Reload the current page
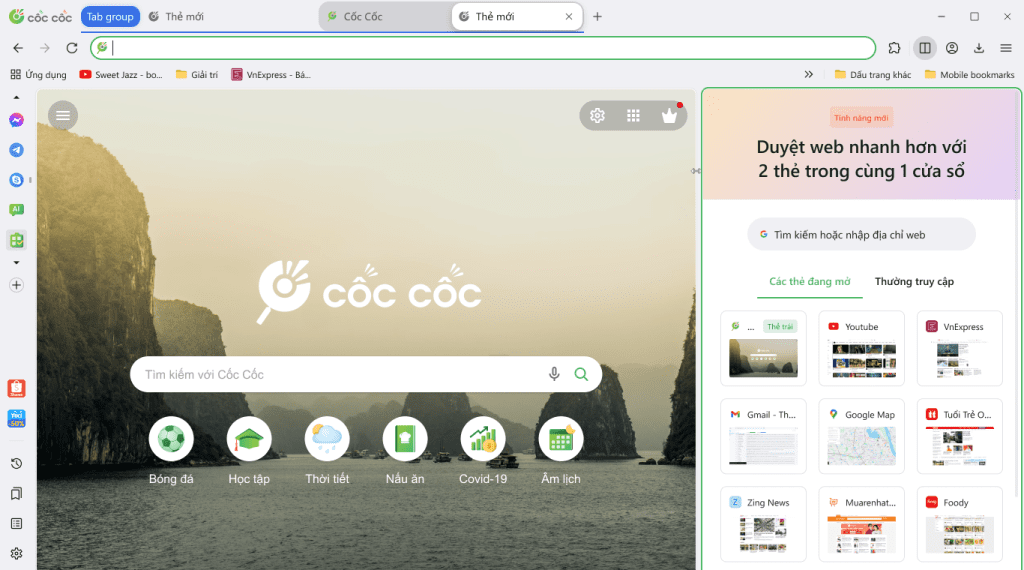 coord(72,48)
